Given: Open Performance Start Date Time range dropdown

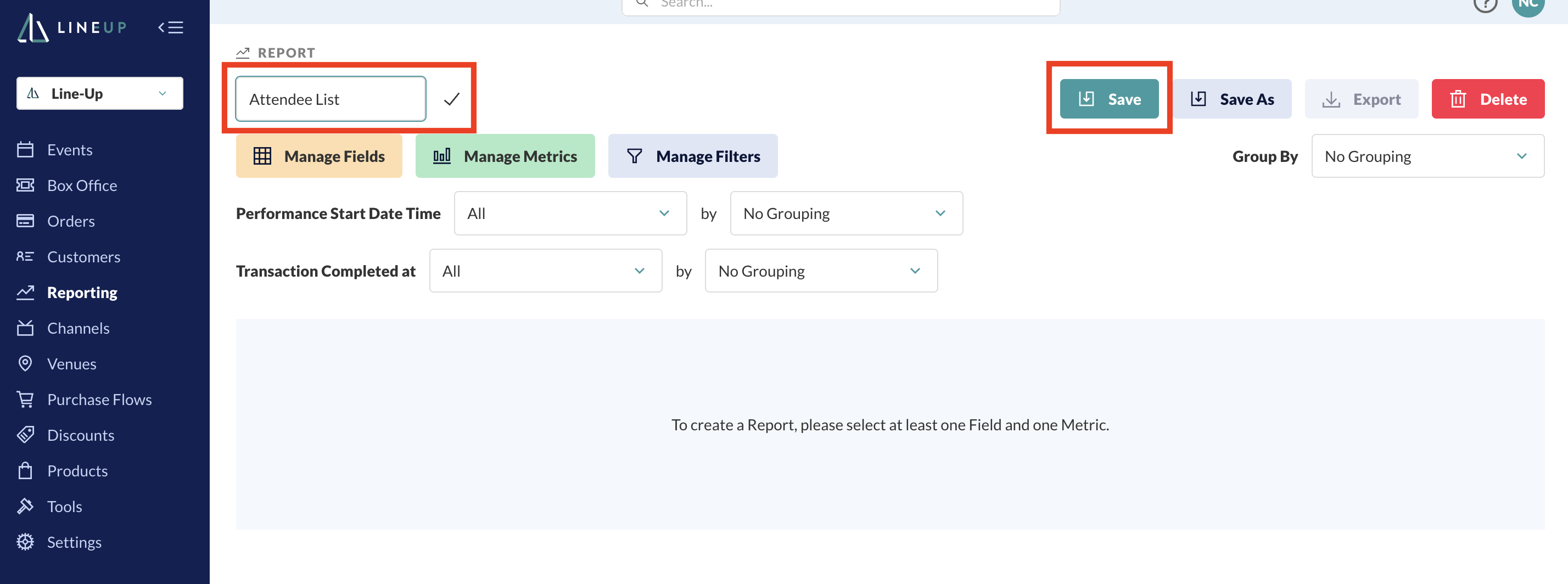Looking at the screenshot, I should tap(570, 213).
